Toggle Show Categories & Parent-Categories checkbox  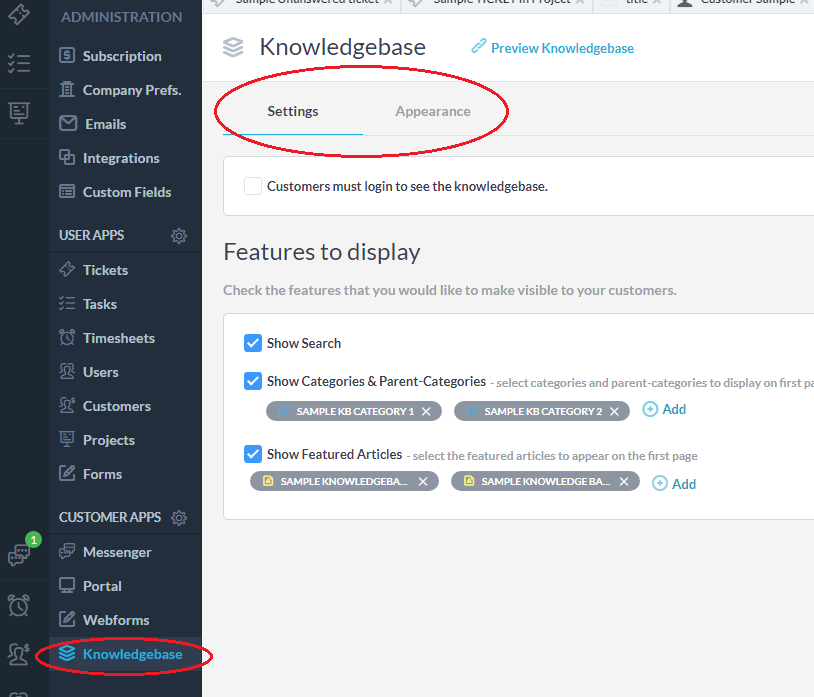click(x=253, y=381)
